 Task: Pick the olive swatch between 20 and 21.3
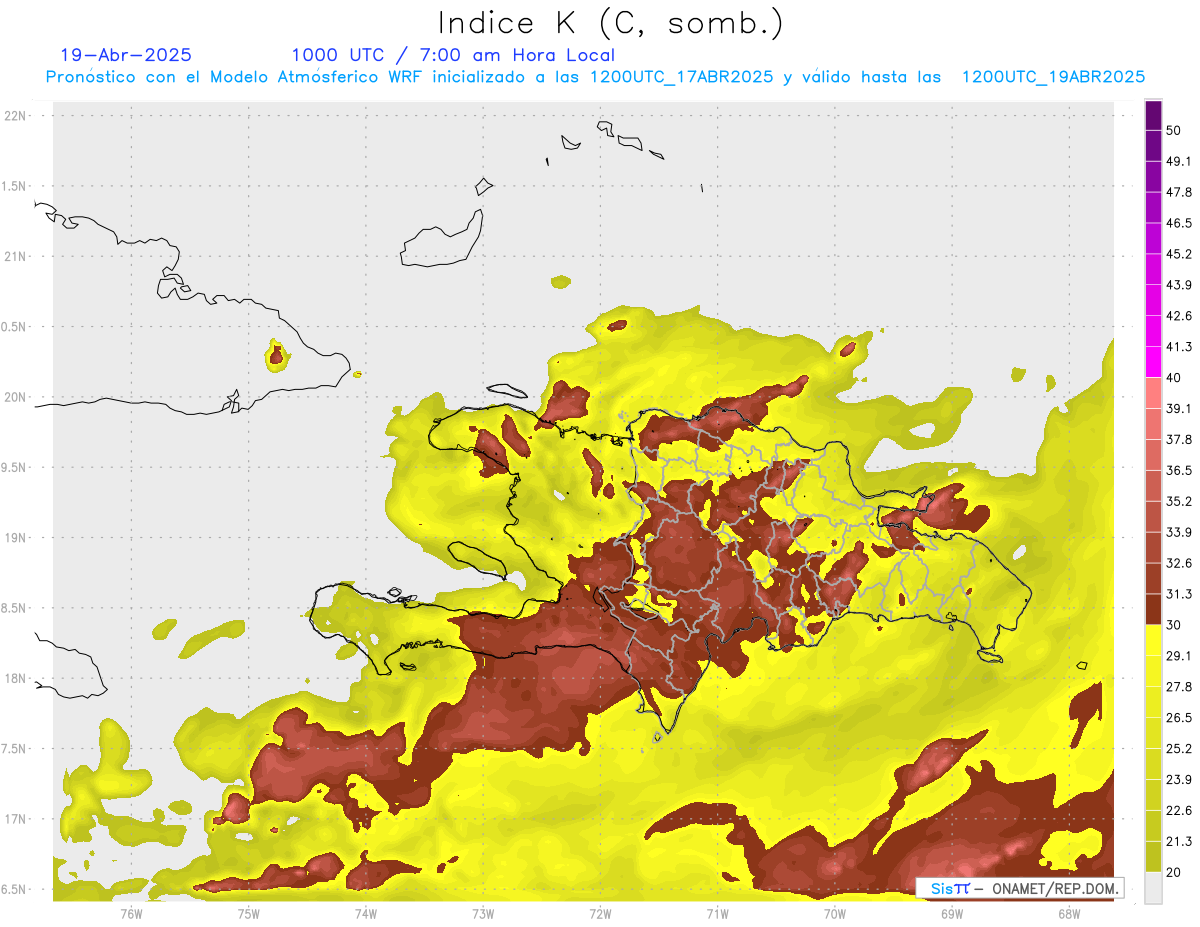[x=1153, y=857]
